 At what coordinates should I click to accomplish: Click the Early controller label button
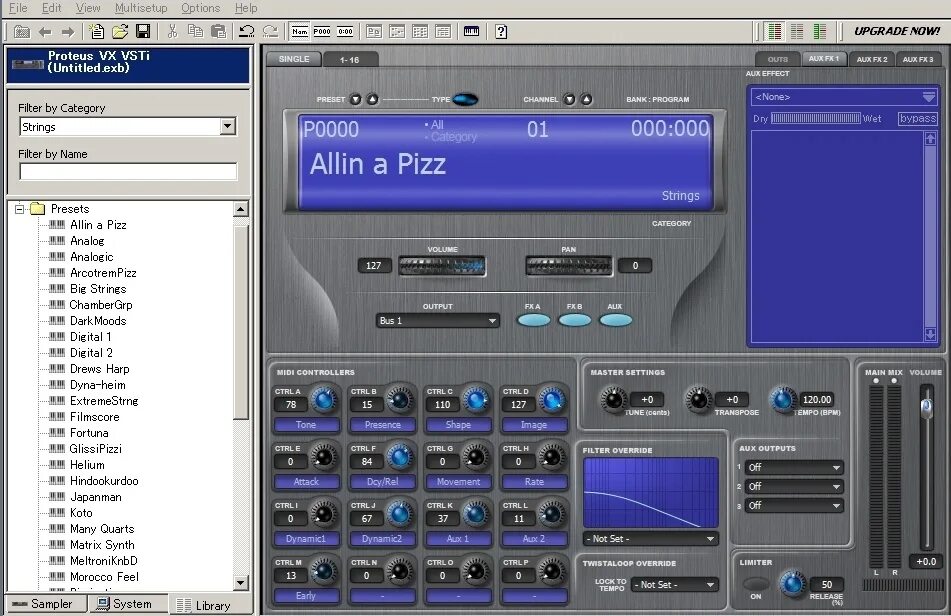306,596
